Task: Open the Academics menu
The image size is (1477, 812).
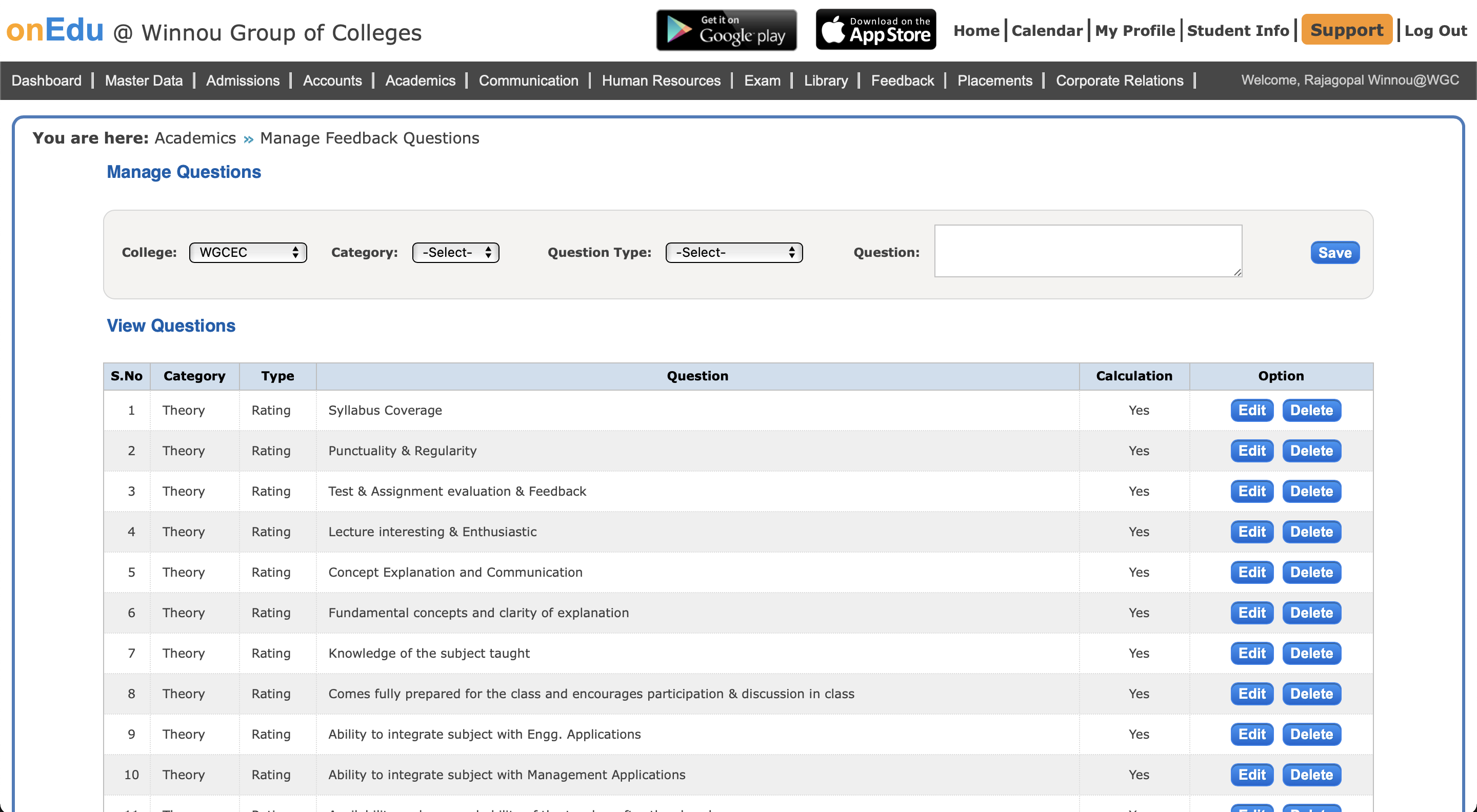Action: (x=420, y=80)
